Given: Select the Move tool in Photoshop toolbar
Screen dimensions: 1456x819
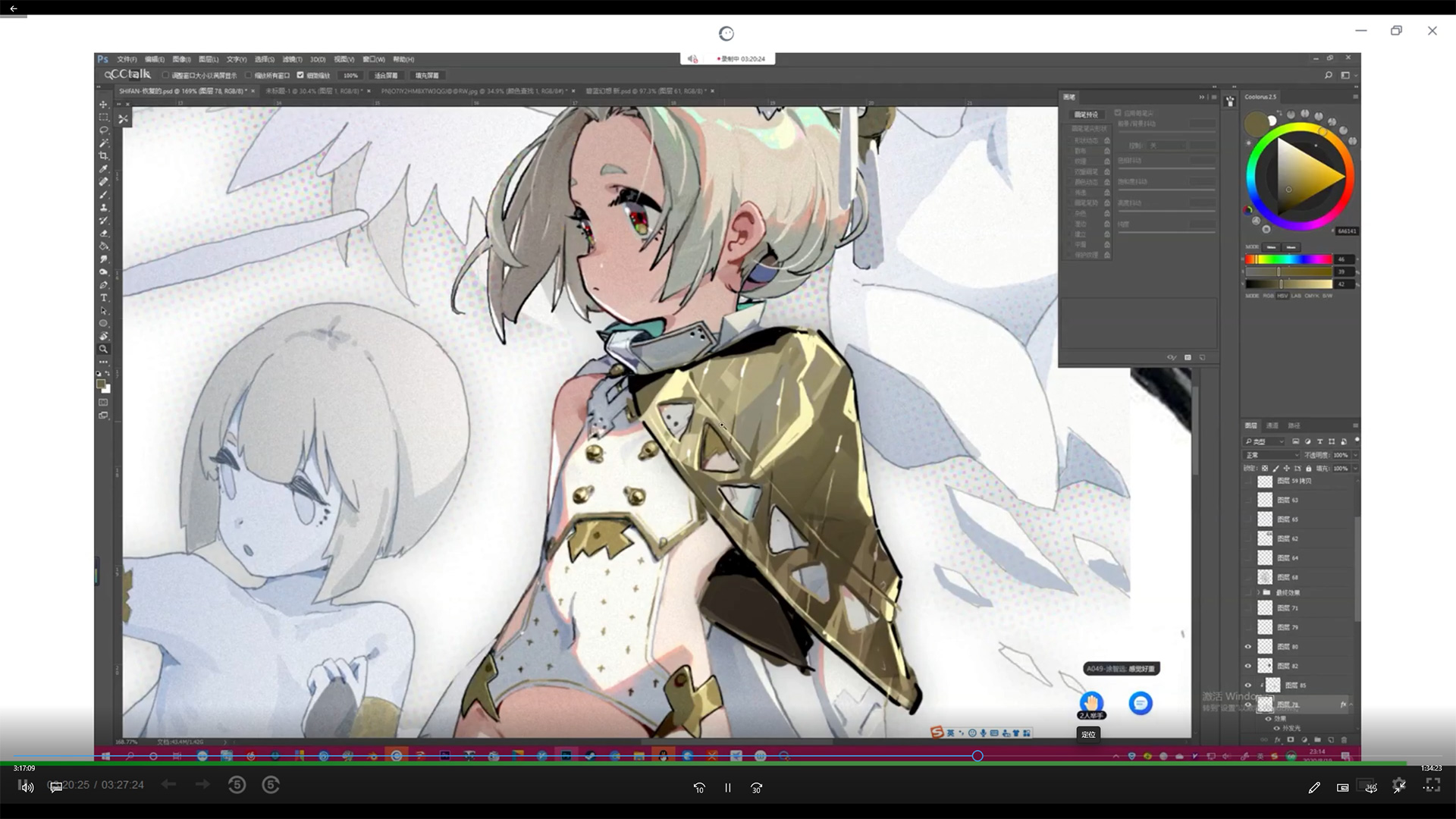Looking at the screenshot, I should (x=104, y=104).
